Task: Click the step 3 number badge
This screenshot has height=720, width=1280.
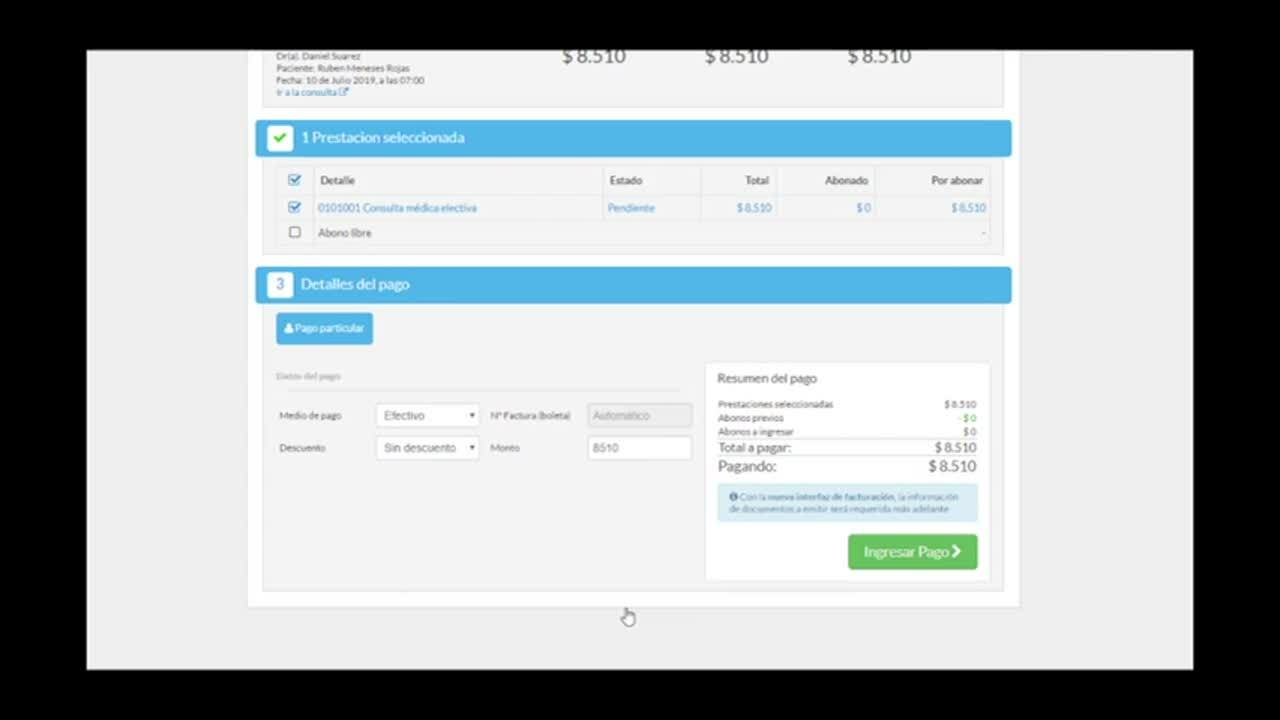Action: tap(279, 285)
